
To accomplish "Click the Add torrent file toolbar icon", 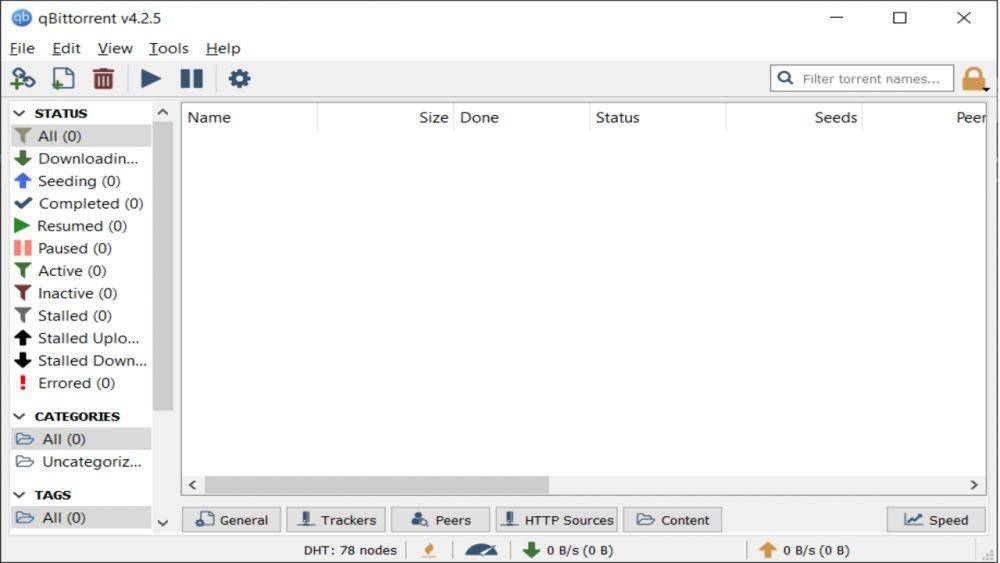I will pyautogui.click(x=63, y=79).
